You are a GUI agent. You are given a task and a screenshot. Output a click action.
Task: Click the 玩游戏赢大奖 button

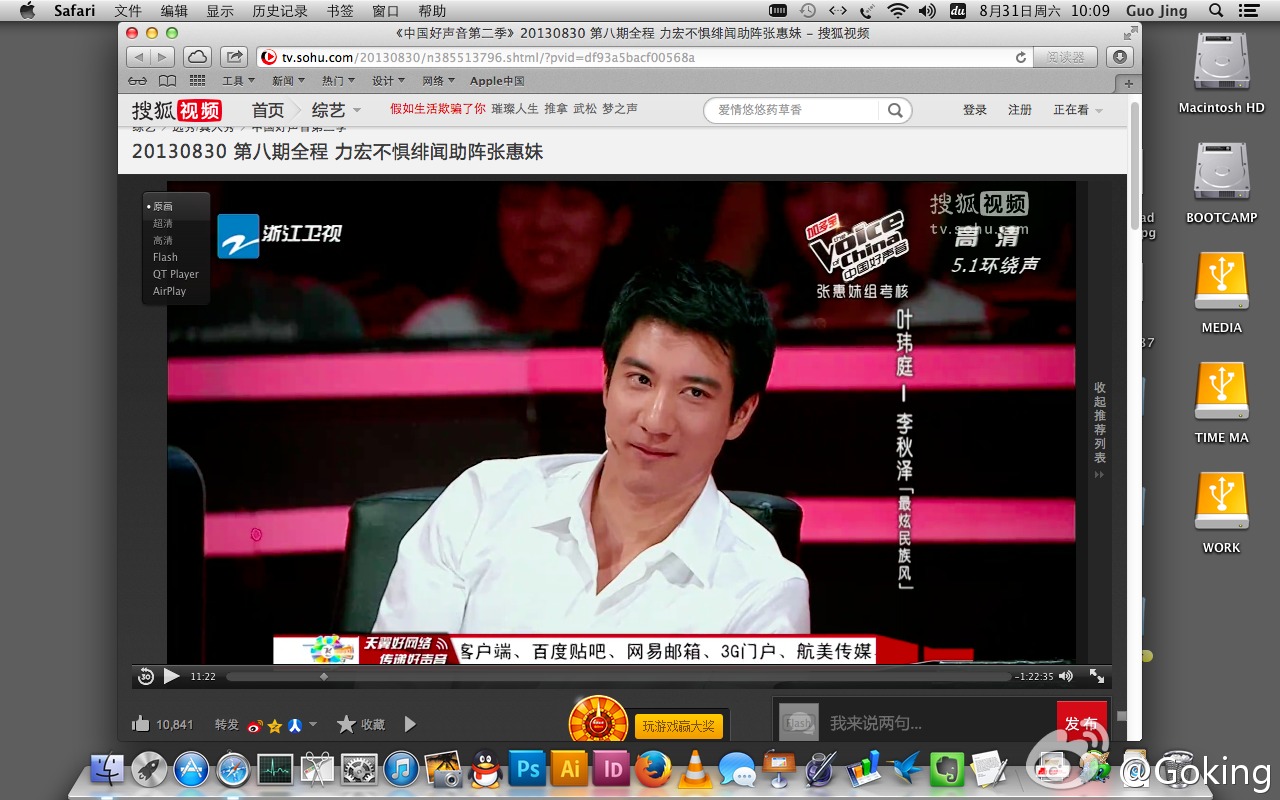679,726
